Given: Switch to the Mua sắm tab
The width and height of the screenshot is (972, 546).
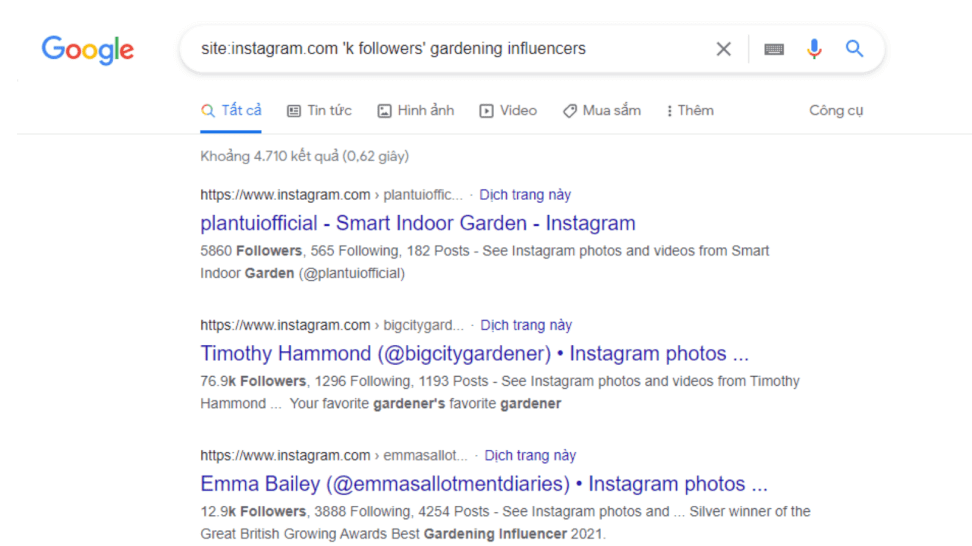Looking at the screenshot, I should (601, 111).
